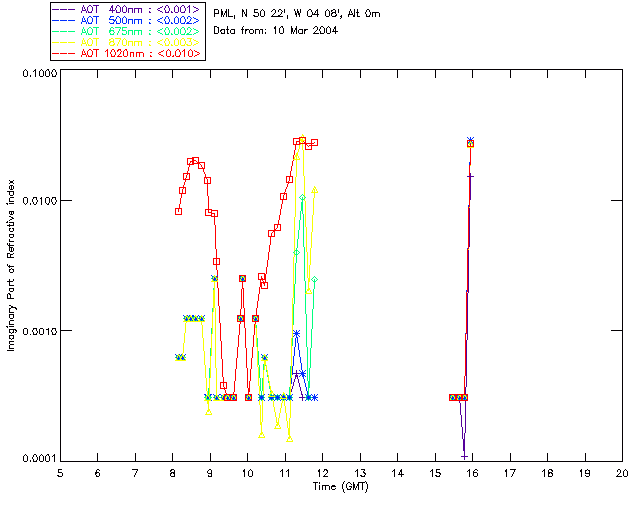Click the x-axis tick label 18
The width and height of the screenshot is (640, 512).
click(547, 473)
